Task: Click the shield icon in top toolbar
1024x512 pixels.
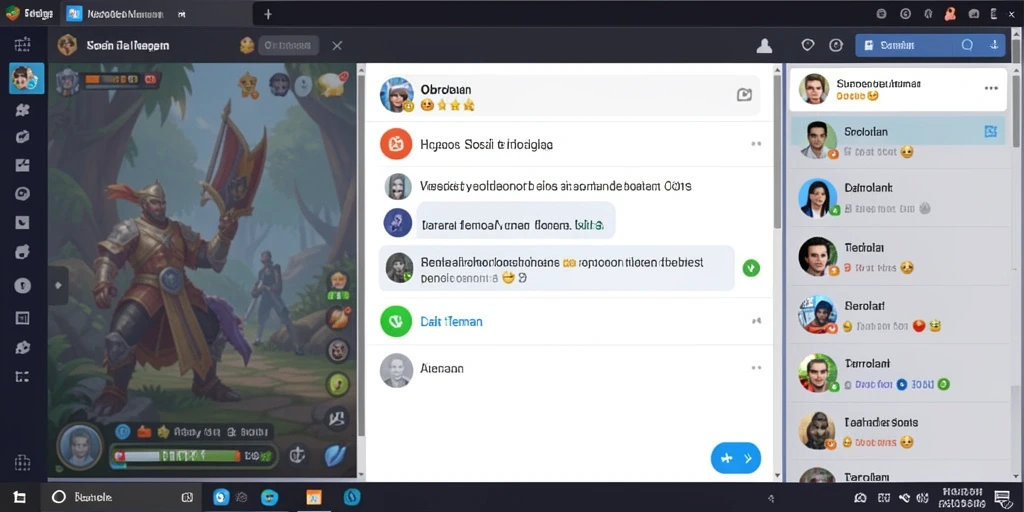Action: click(808, 45)
